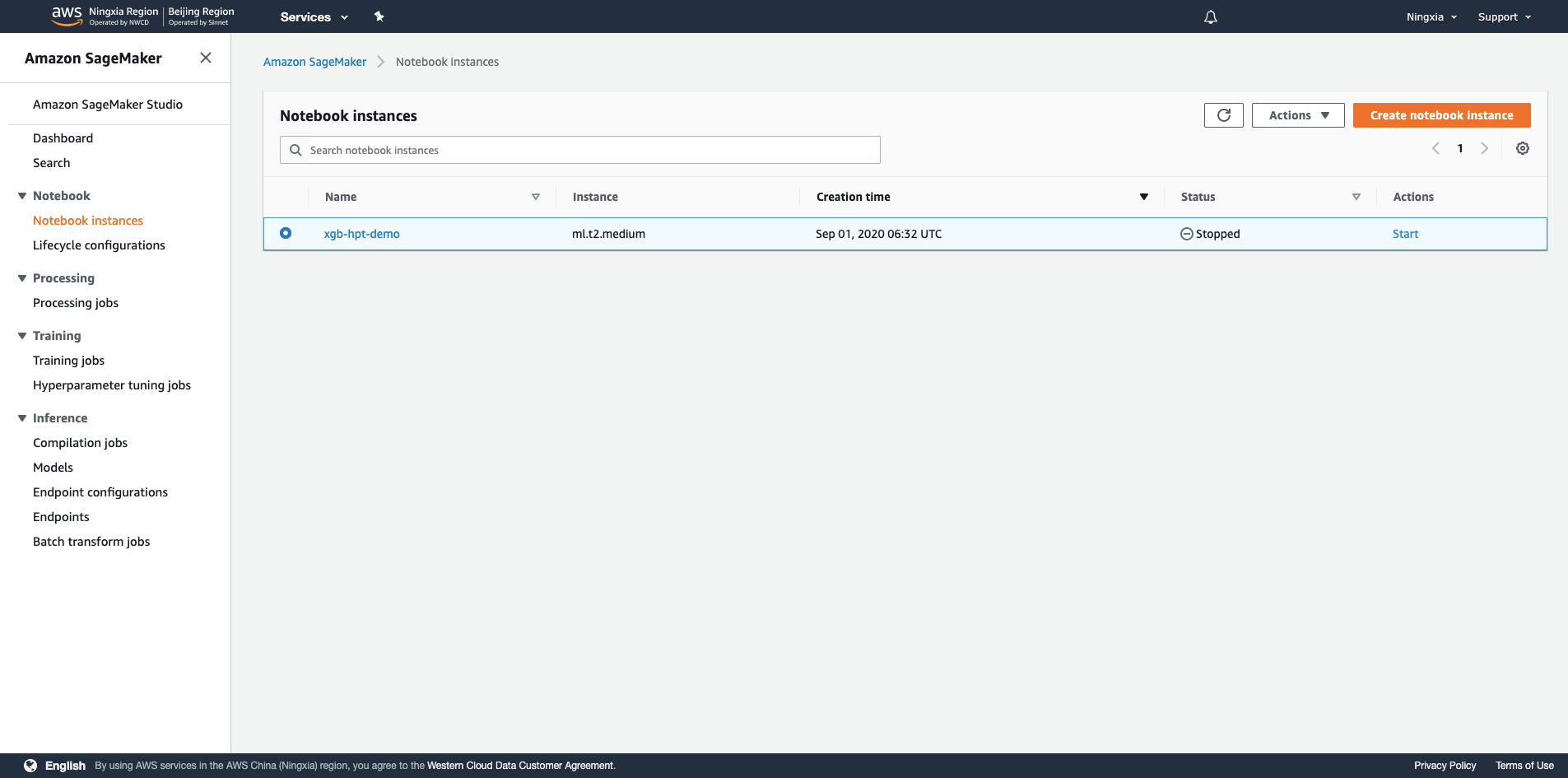Open the Services dropdown menu
The width and height of the screenshot is (1568, 778).
pos(314,16)
